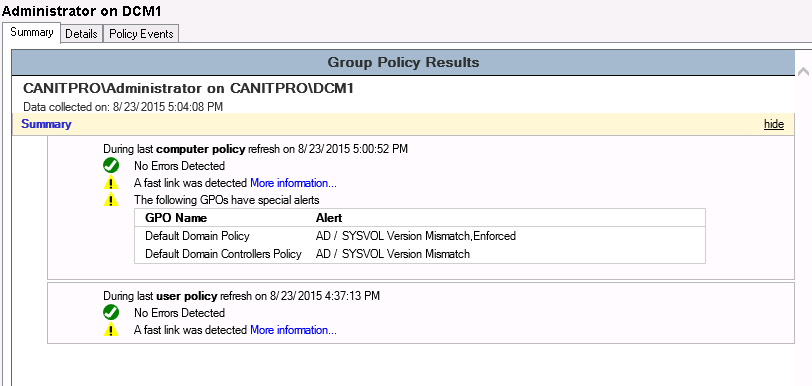The image size is (812, 386).
Task: Click the warning icon beside GPO special alerts
Action: (111, 199)
